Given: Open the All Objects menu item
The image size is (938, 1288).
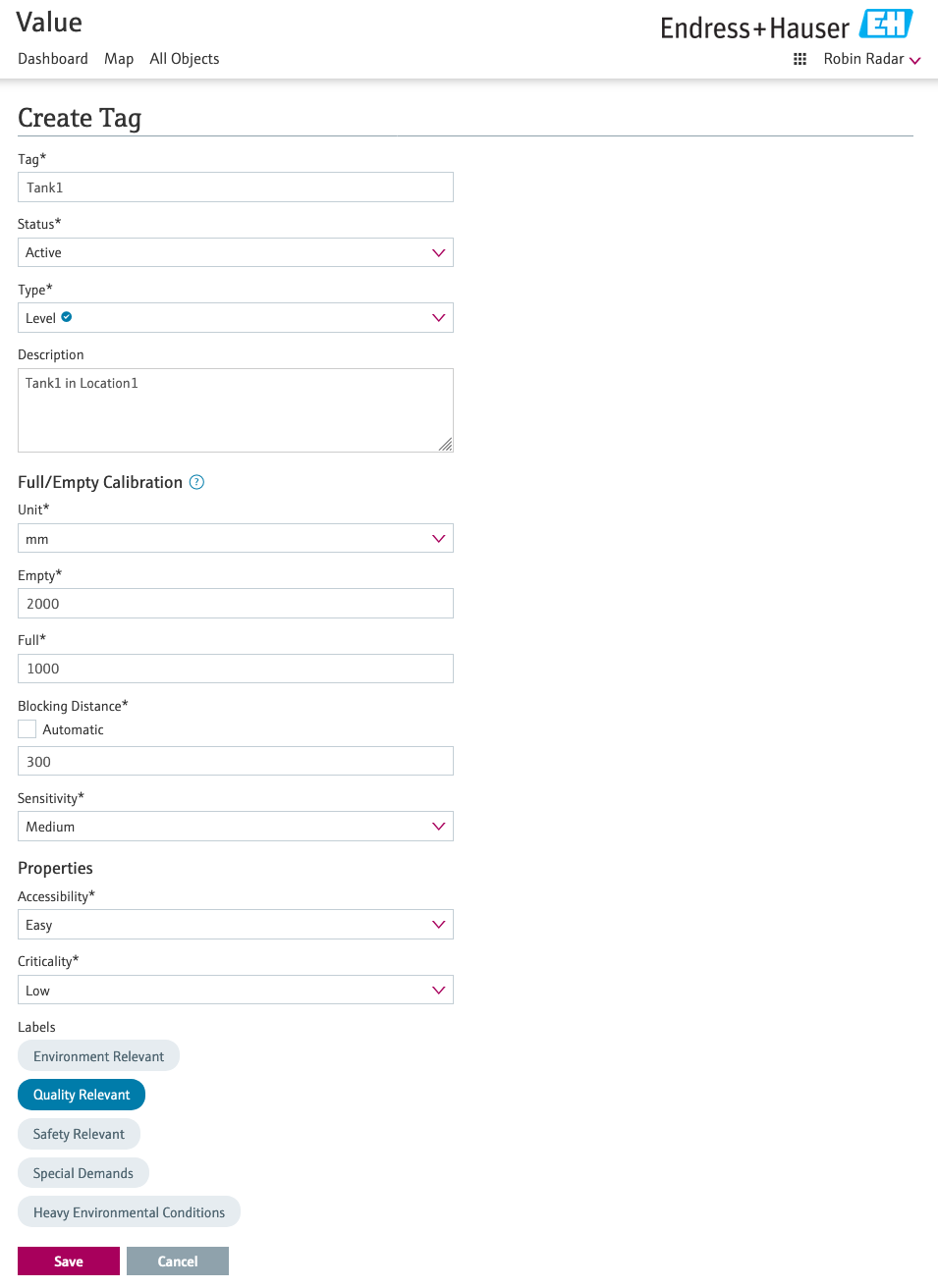Looking at the screenshot, I should (185, 59).
